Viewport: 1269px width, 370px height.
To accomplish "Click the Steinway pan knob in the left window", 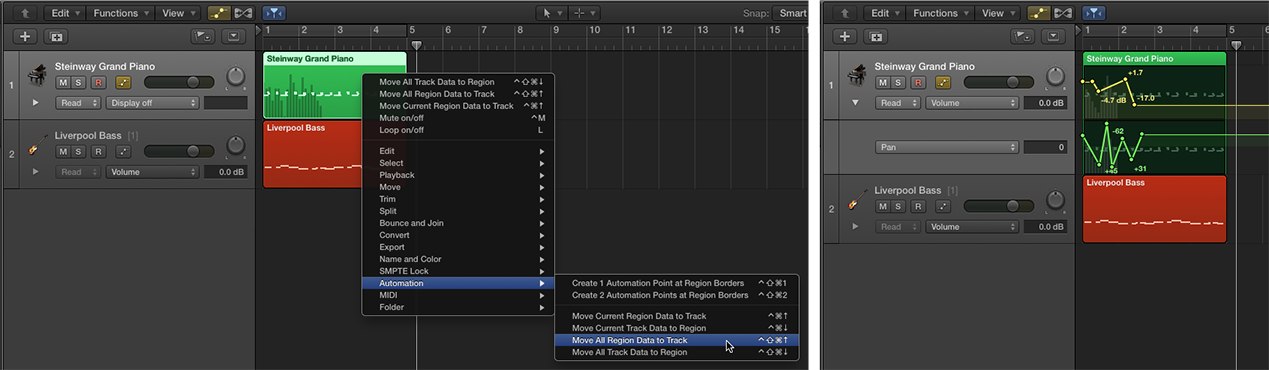I will (x=236, y=76).
